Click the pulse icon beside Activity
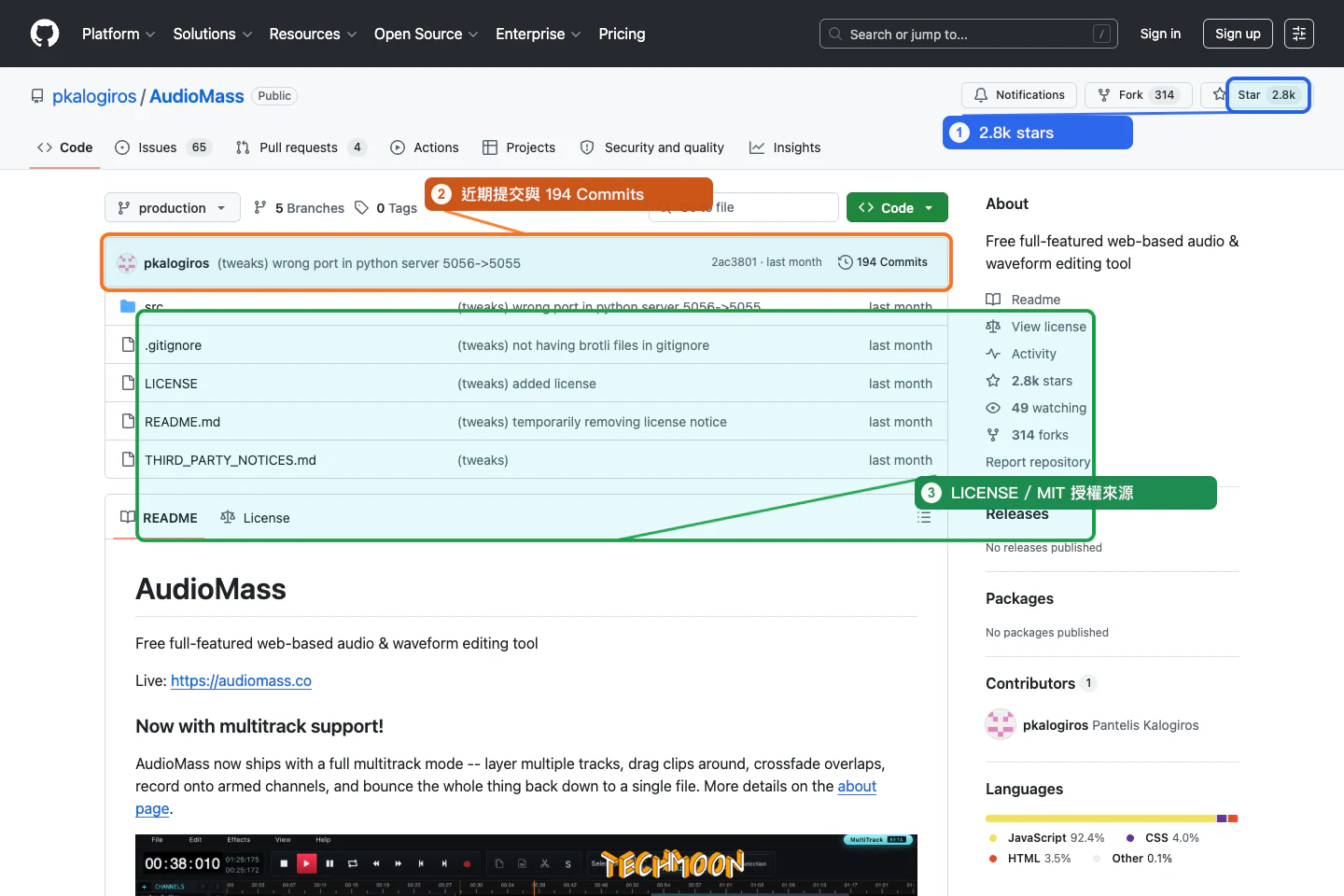 [993, 354]
